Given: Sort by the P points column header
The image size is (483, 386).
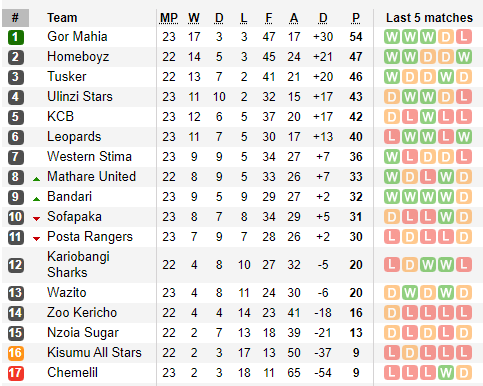Looking at the screenshot, I should point(356,18).
